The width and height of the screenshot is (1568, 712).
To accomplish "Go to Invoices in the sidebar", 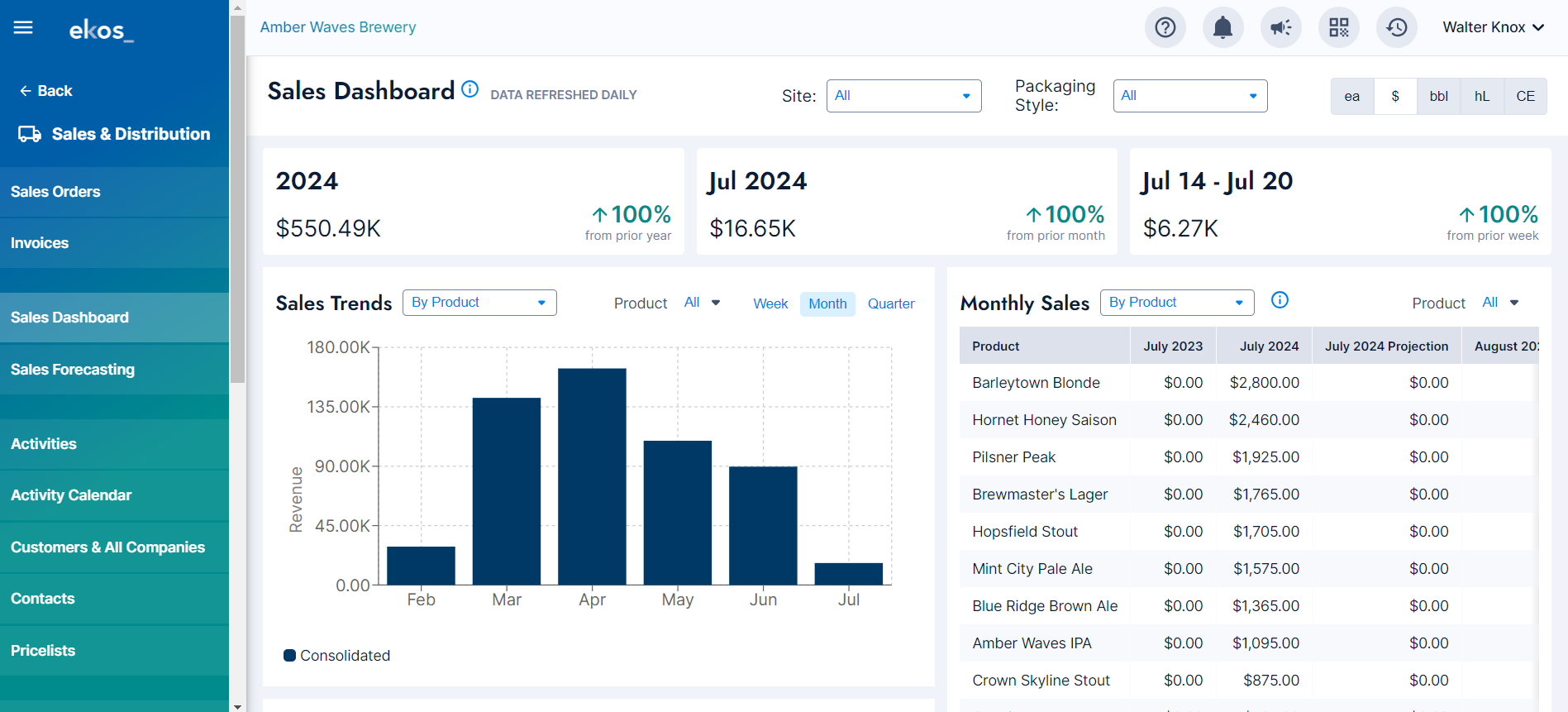I will coord(114,243).
